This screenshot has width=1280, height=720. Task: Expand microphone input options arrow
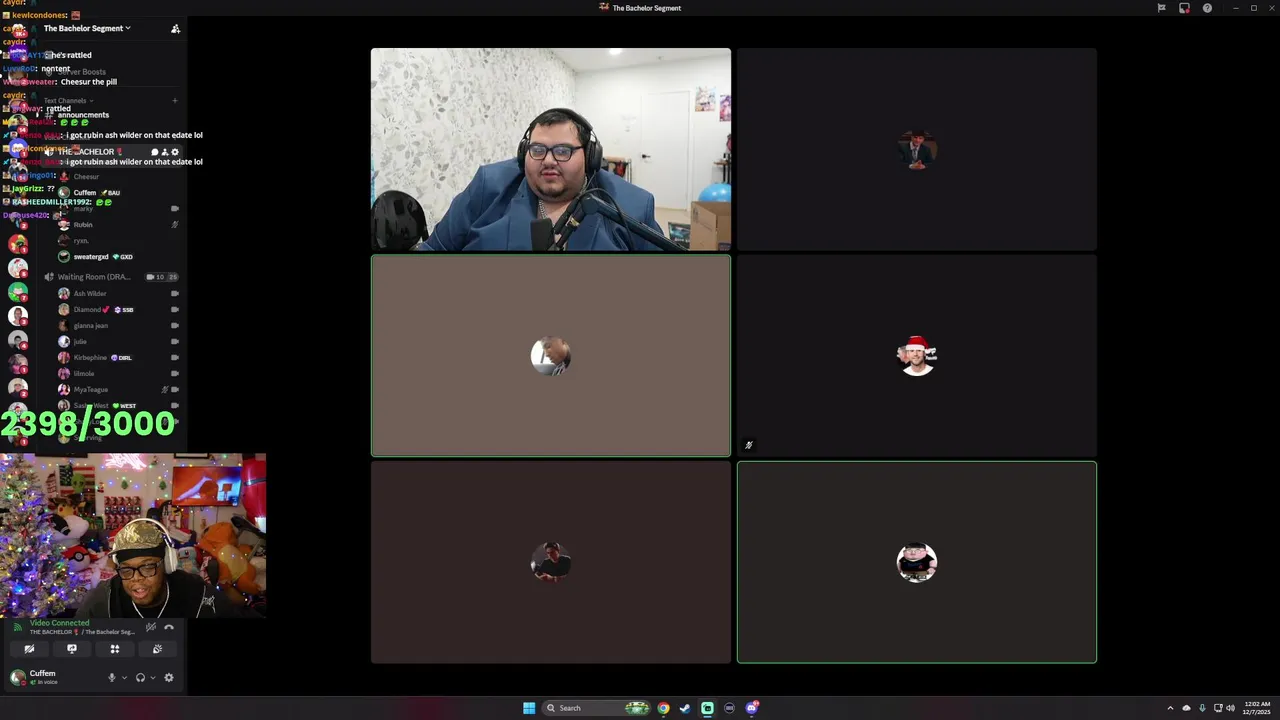(124, 677)
